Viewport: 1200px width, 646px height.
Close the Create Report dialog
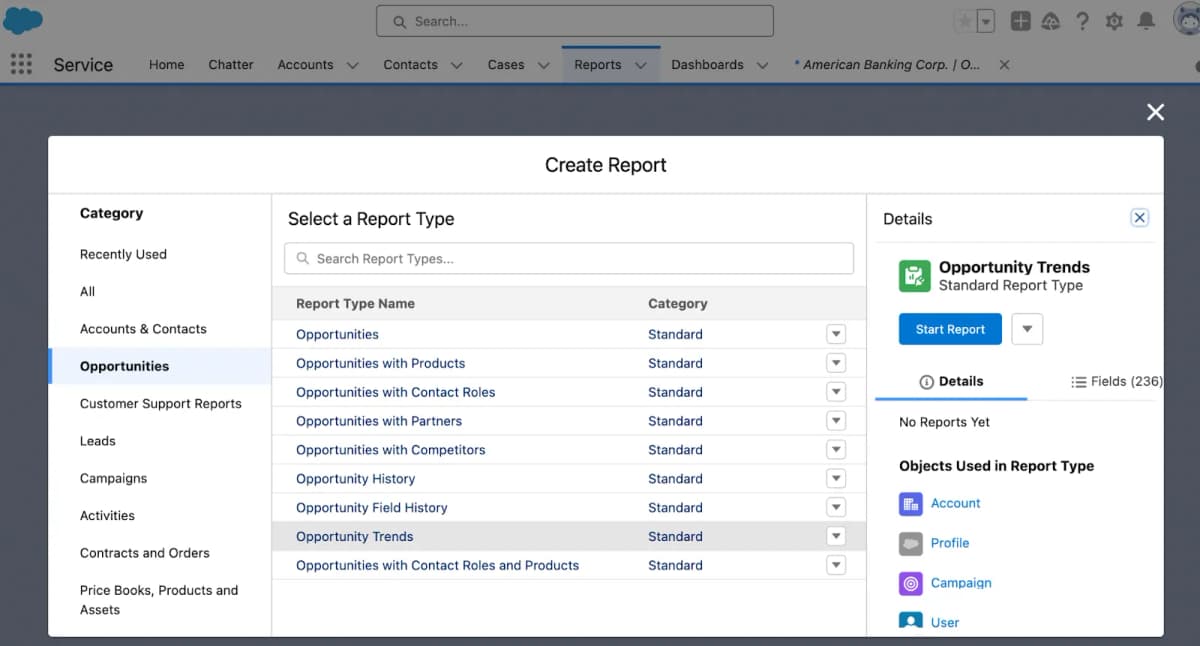click(x=1155, y=112)
